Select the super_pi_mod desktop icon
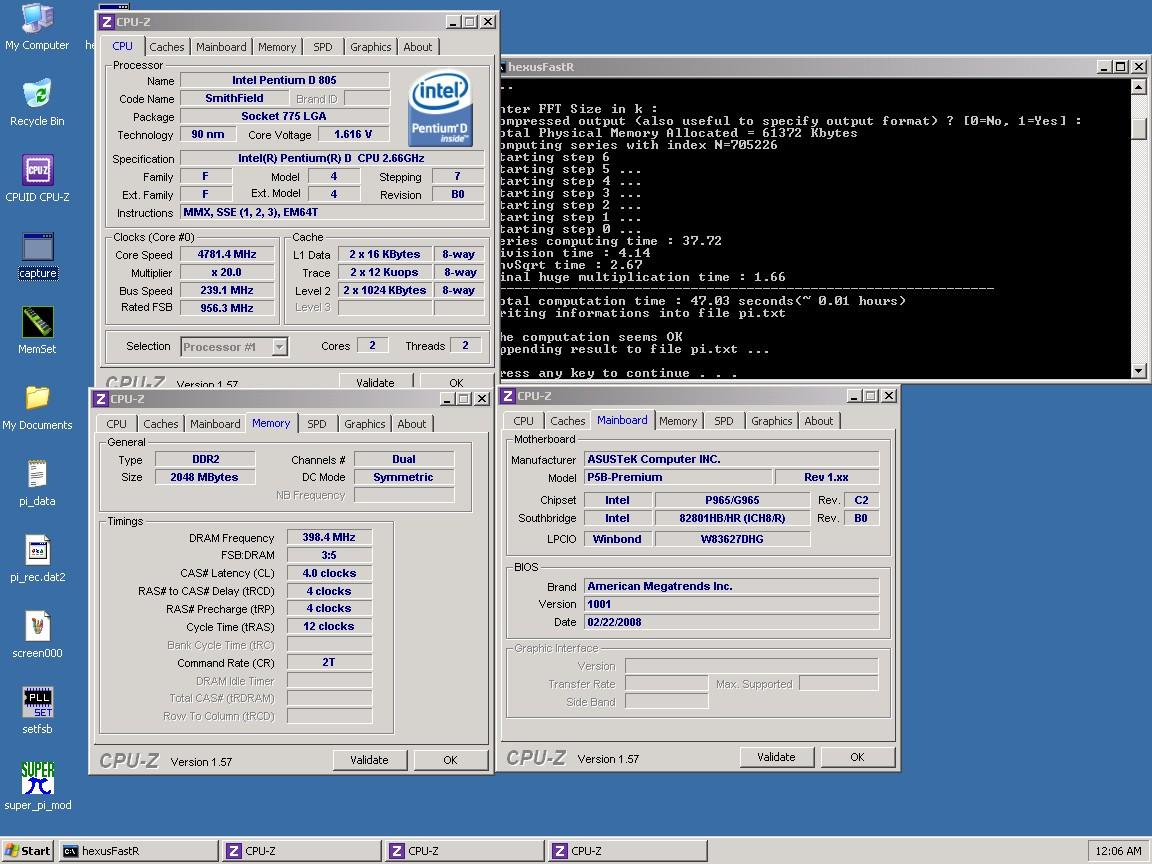The image size is (1152, 864). (37, 786)
